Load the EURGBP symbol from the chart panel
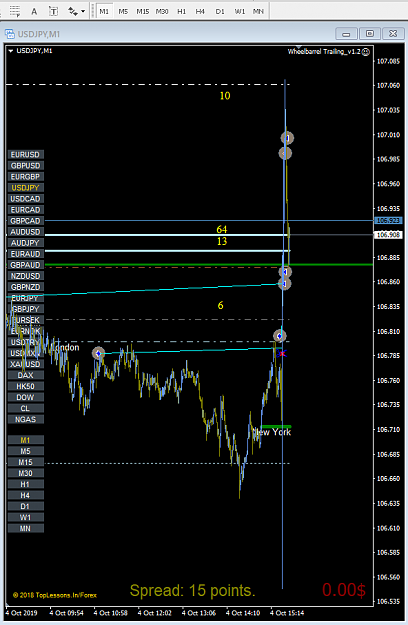Screen dimensions: 408x625 26,177
